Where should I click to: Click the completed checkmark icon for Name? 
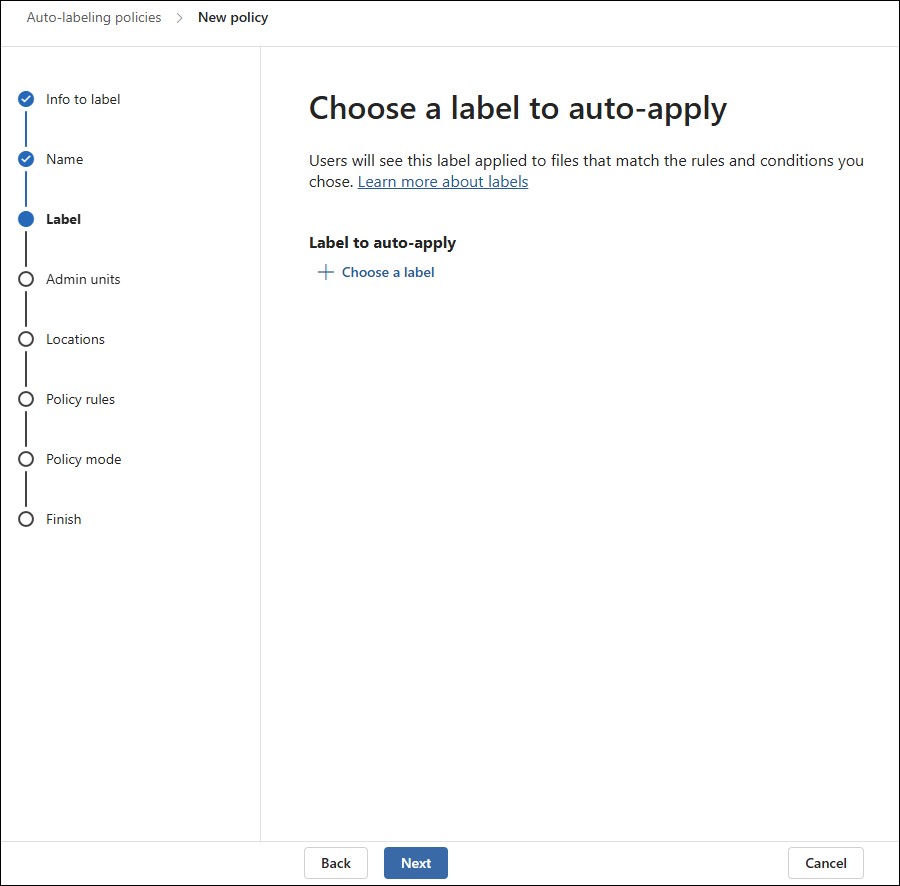click(x=26, y=159)
